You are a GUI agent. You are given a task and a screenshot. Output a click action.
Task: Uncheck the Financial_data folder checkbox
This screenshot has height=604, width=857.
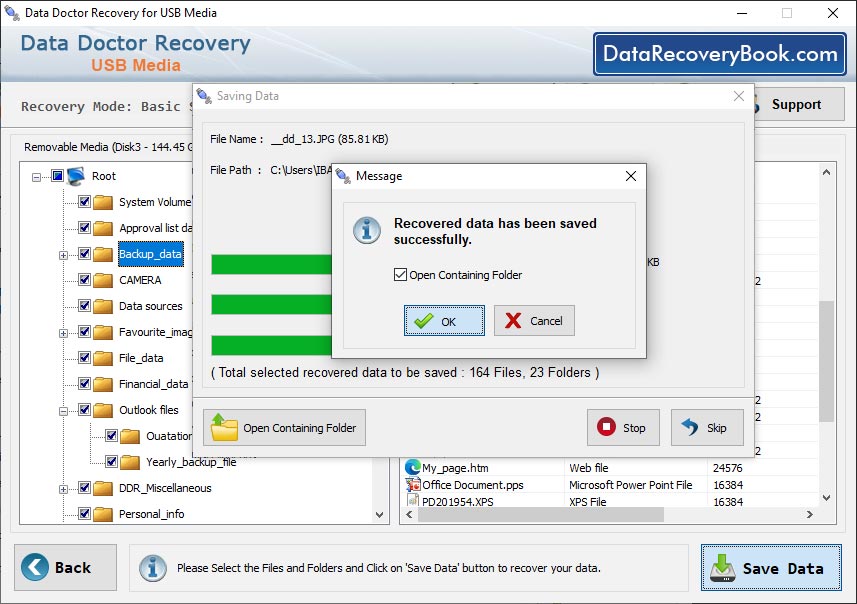point(84,385)
